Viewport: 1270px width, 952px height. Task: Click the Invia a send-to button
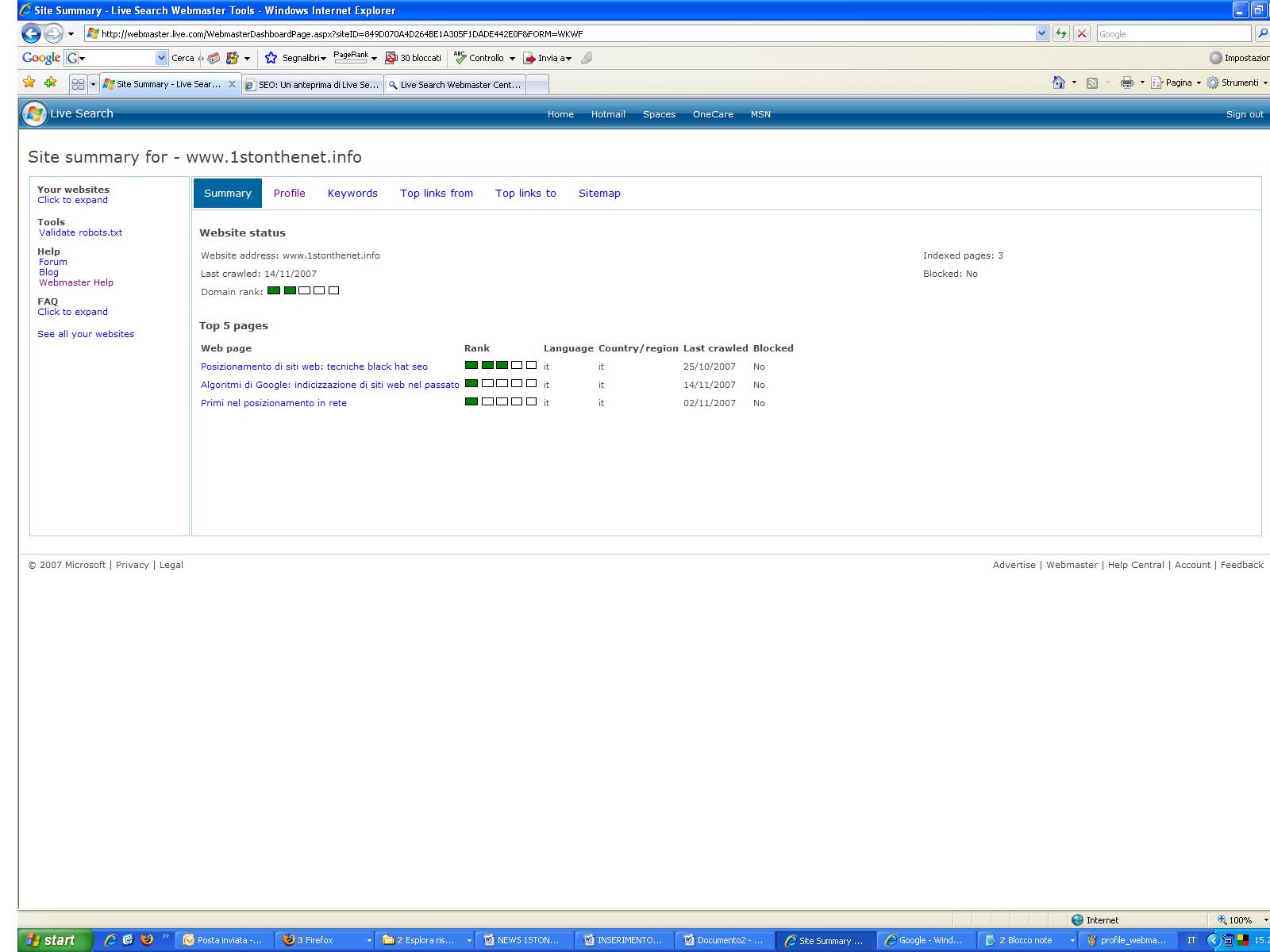click(547, 58)
